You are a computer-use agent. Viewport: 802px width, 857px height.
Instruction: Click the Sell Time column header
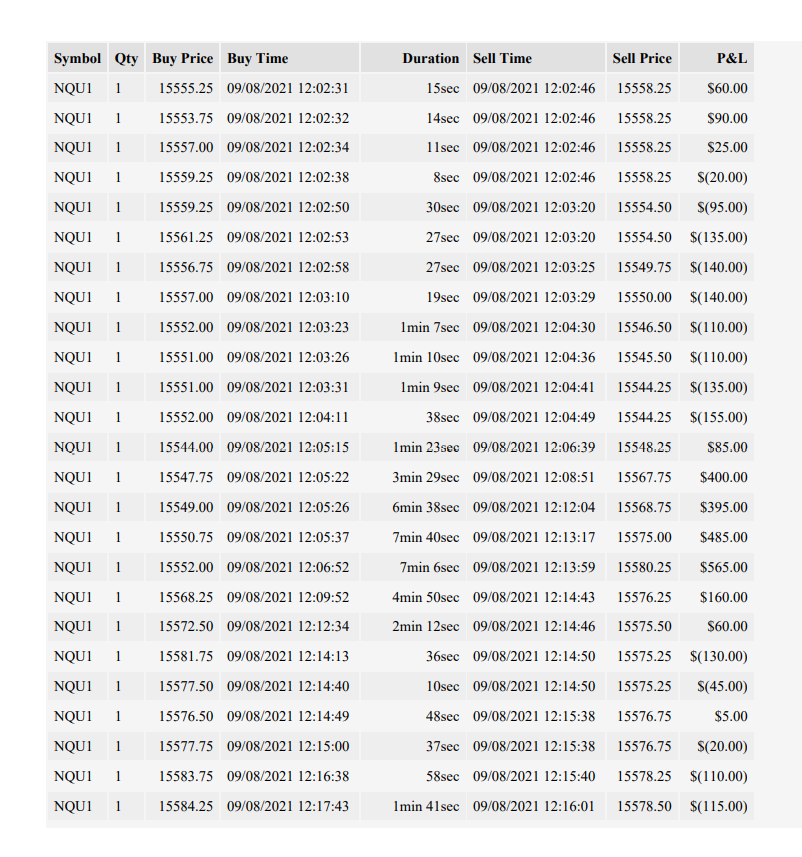536,58
